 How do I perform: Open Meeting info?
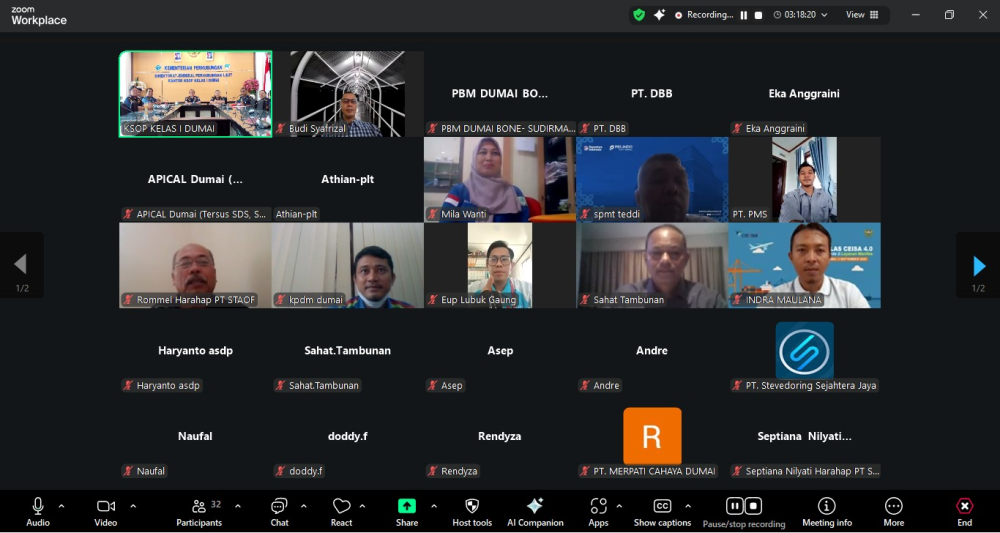(827, 513)
